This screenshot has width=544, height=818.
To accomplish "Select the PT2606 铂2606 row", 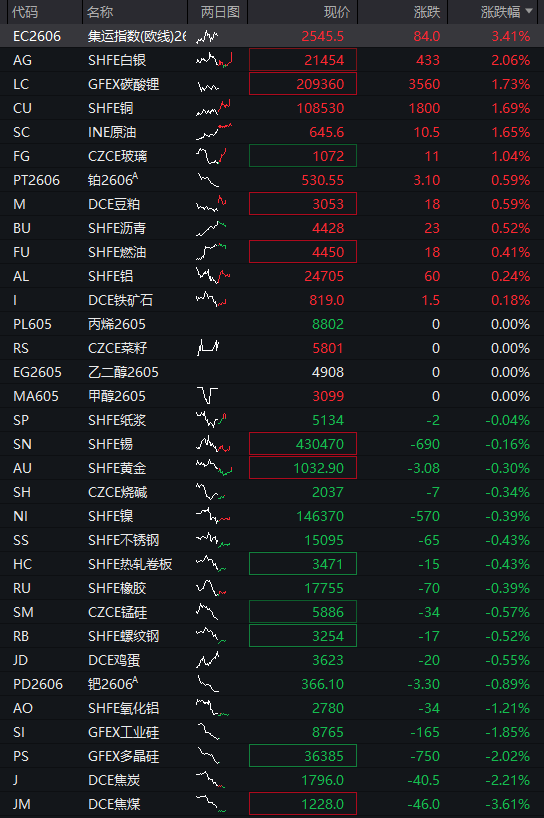I will 272,180.
